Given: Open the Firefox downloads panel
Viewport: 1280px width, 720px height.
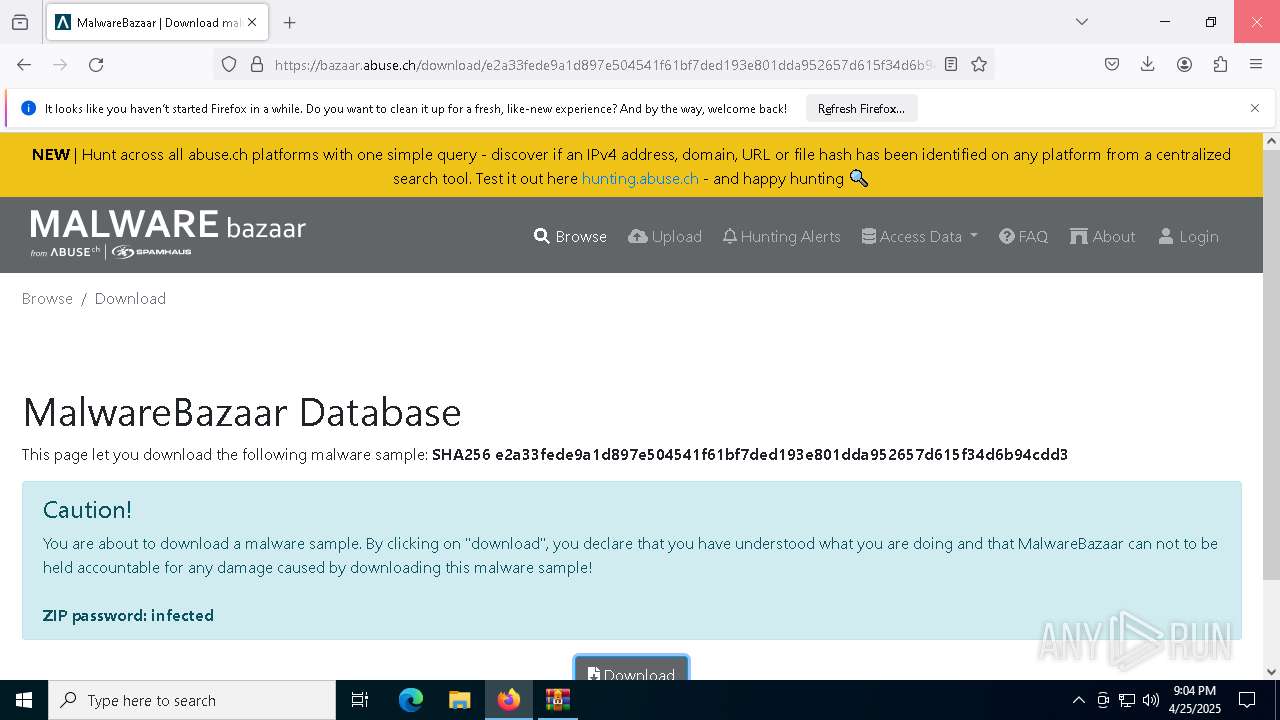Looking at the screenshot, I should (1148, 64).
